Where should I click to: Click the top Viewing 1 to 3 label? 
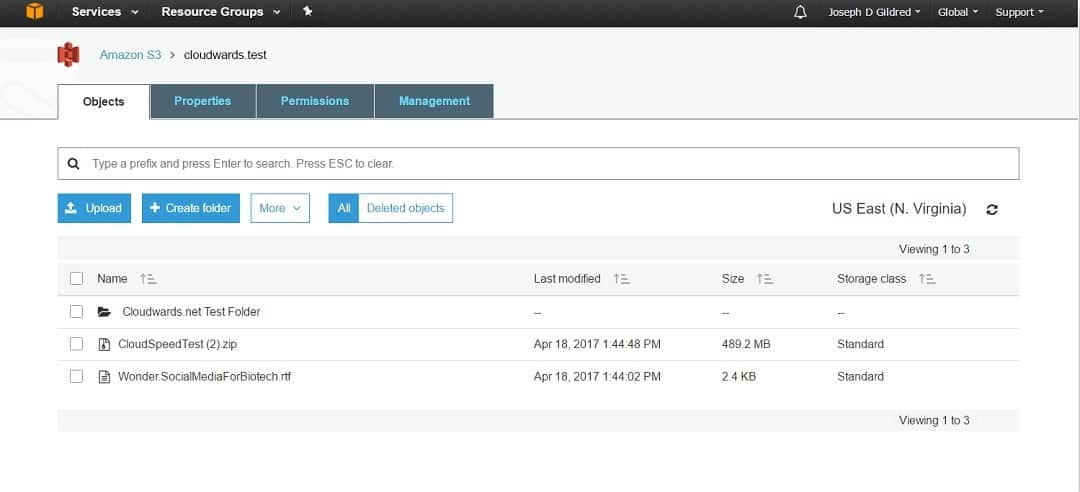[934, 249]
